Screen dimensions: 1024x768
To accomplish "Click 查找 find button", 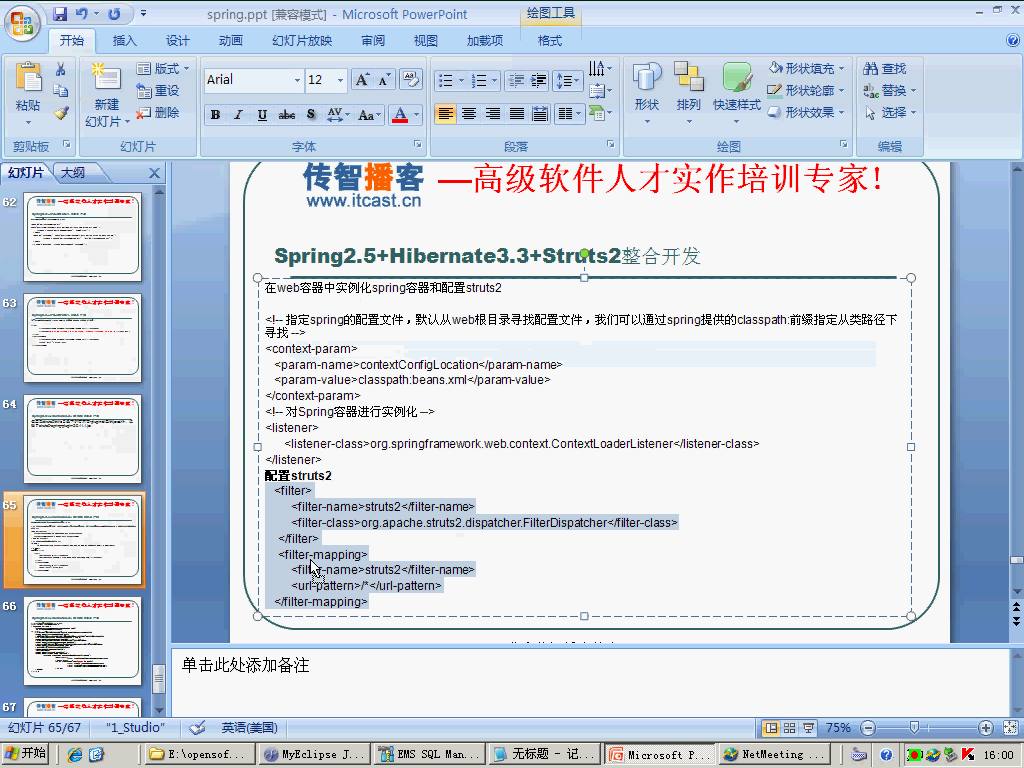I will click(x=885, y=69).
